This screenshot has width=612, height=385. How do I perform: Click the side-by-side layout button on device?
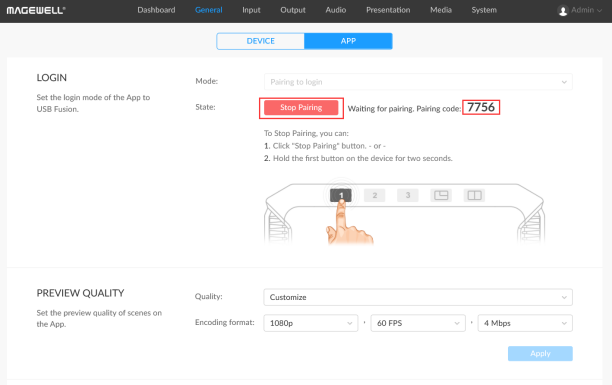click(x=474, y=195)
